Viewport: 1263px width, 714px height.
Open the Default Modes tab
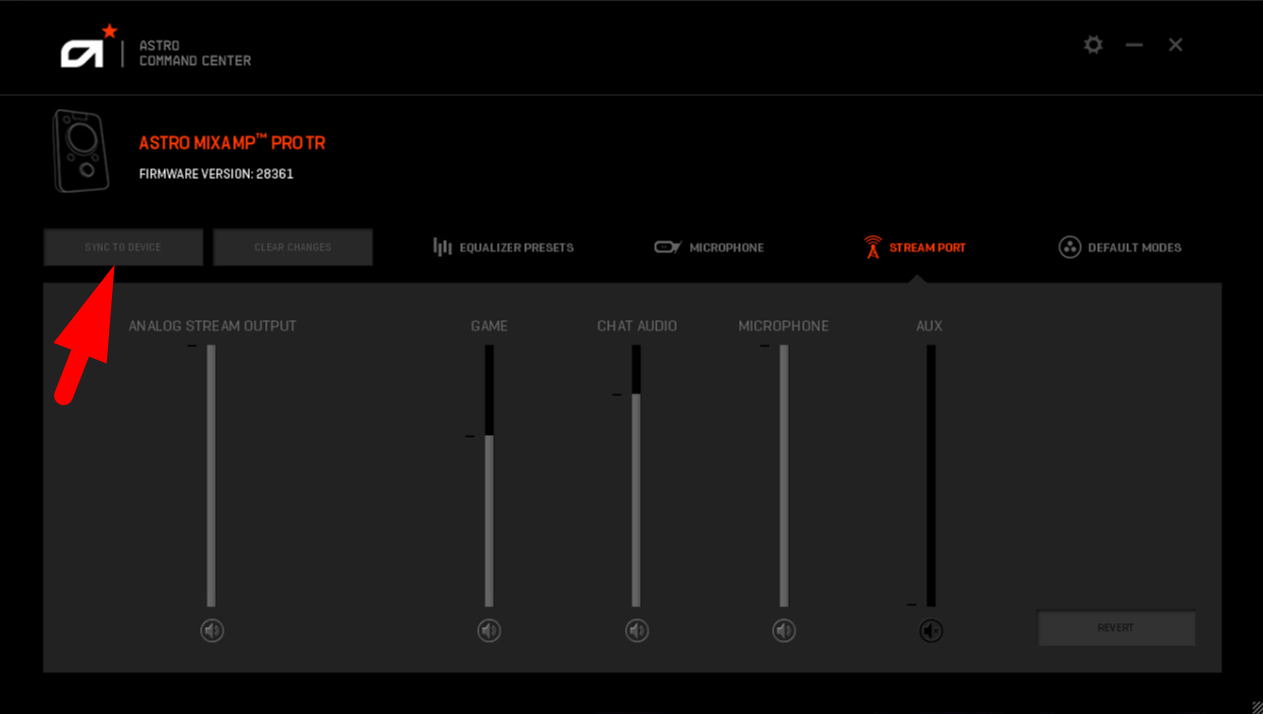pyautogui.click(x=1120, y=247)
